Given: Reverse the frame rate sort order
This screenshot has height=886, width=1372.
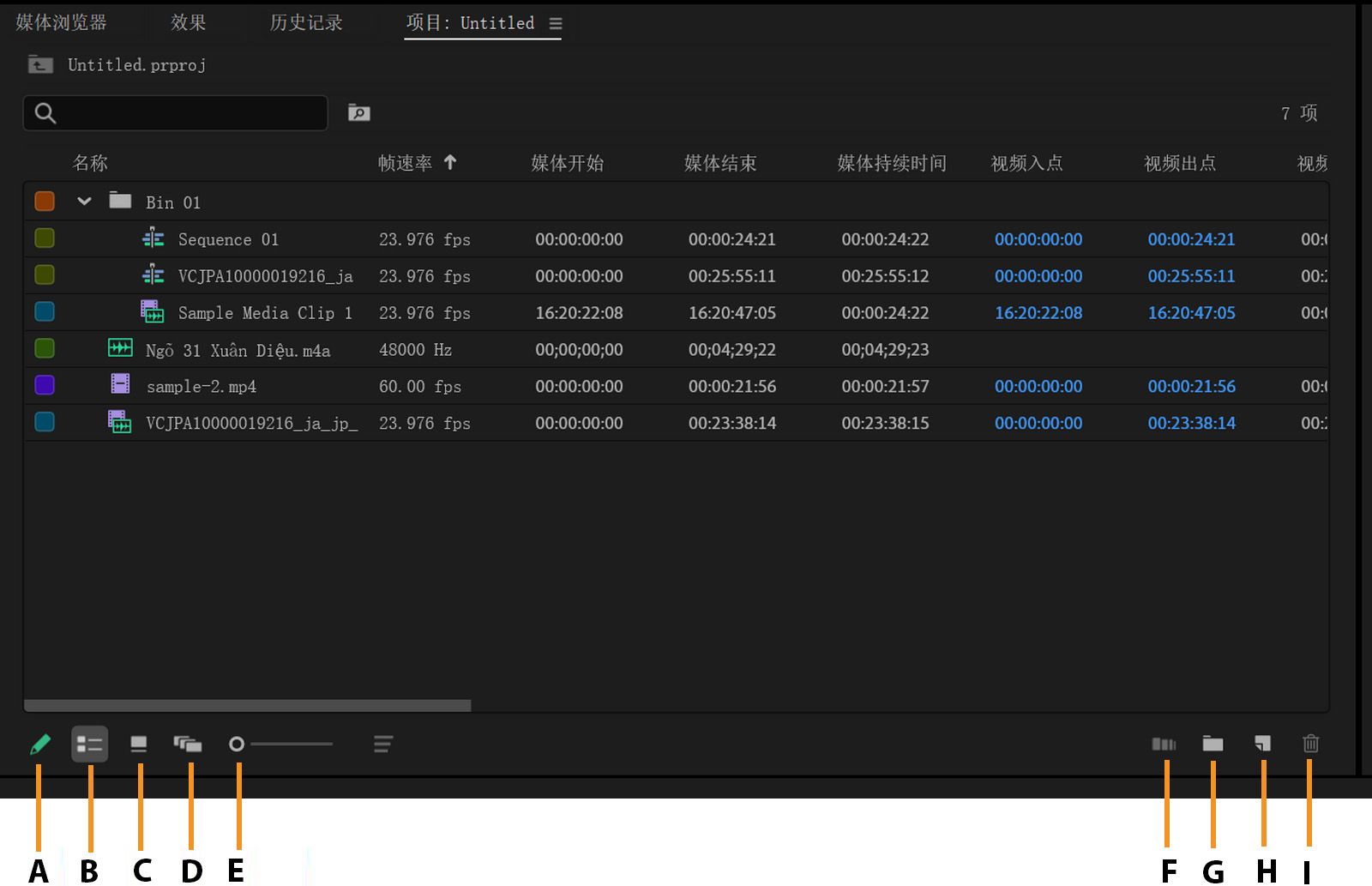Looking at the screenshot, I should tap(418, 162).
